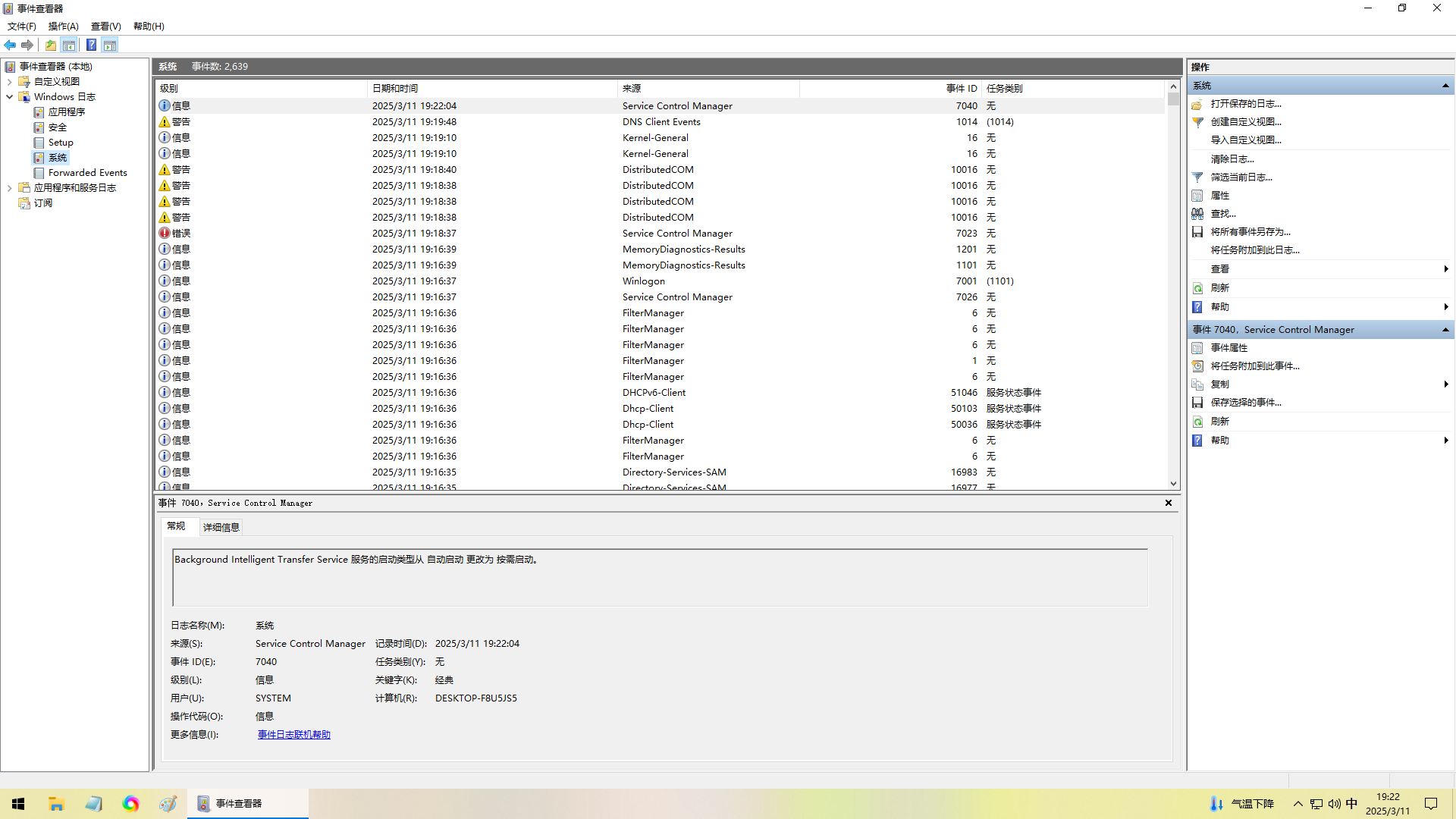Click the blue help toolbar icon
The width and height of the screenshot is (1456, 819).
(x=91, y=45)
